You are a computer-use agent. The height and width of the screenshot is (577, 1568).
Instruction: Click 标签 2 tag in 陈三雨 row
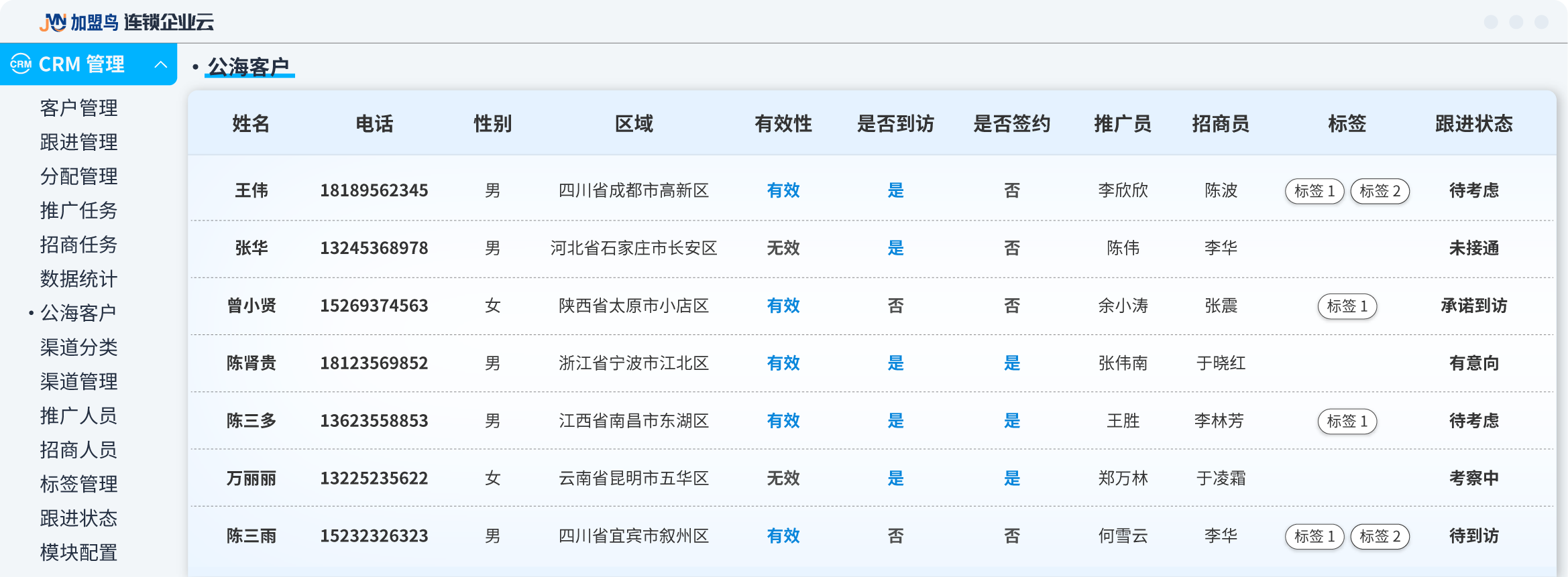pyautogui.click(x=1380, y=537)
